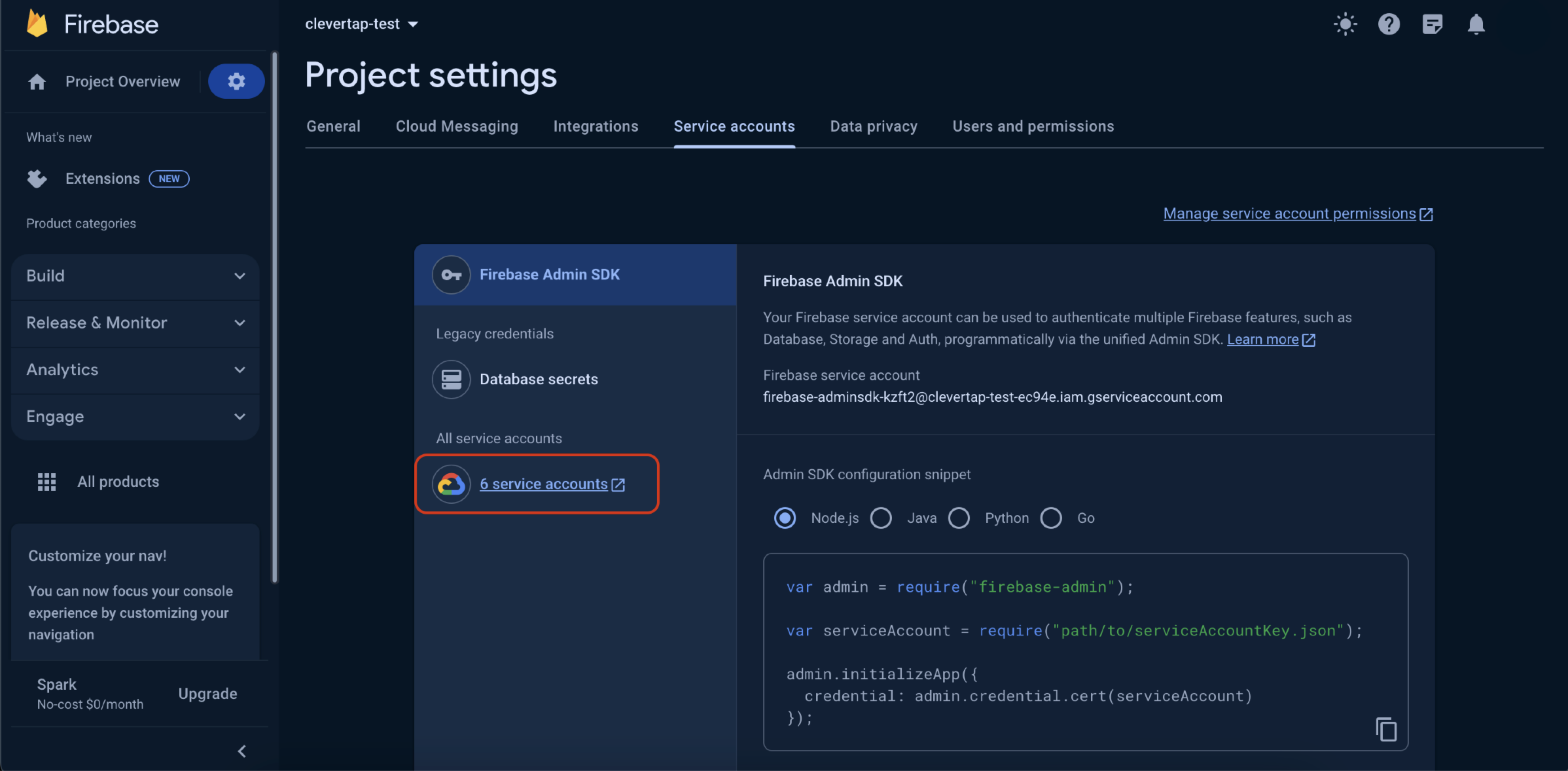
Task: Click the NEW badge beside Extensions
Action: [x=169, y=178]
